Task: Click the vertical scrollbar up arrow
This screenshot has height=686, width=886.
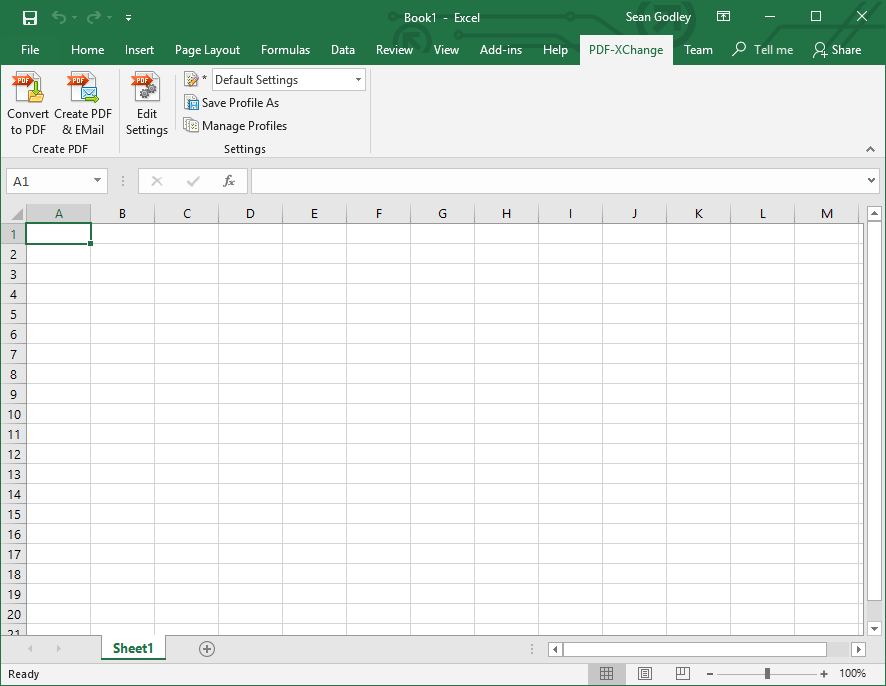Action: pyautogui.click(x=874, y=214)
